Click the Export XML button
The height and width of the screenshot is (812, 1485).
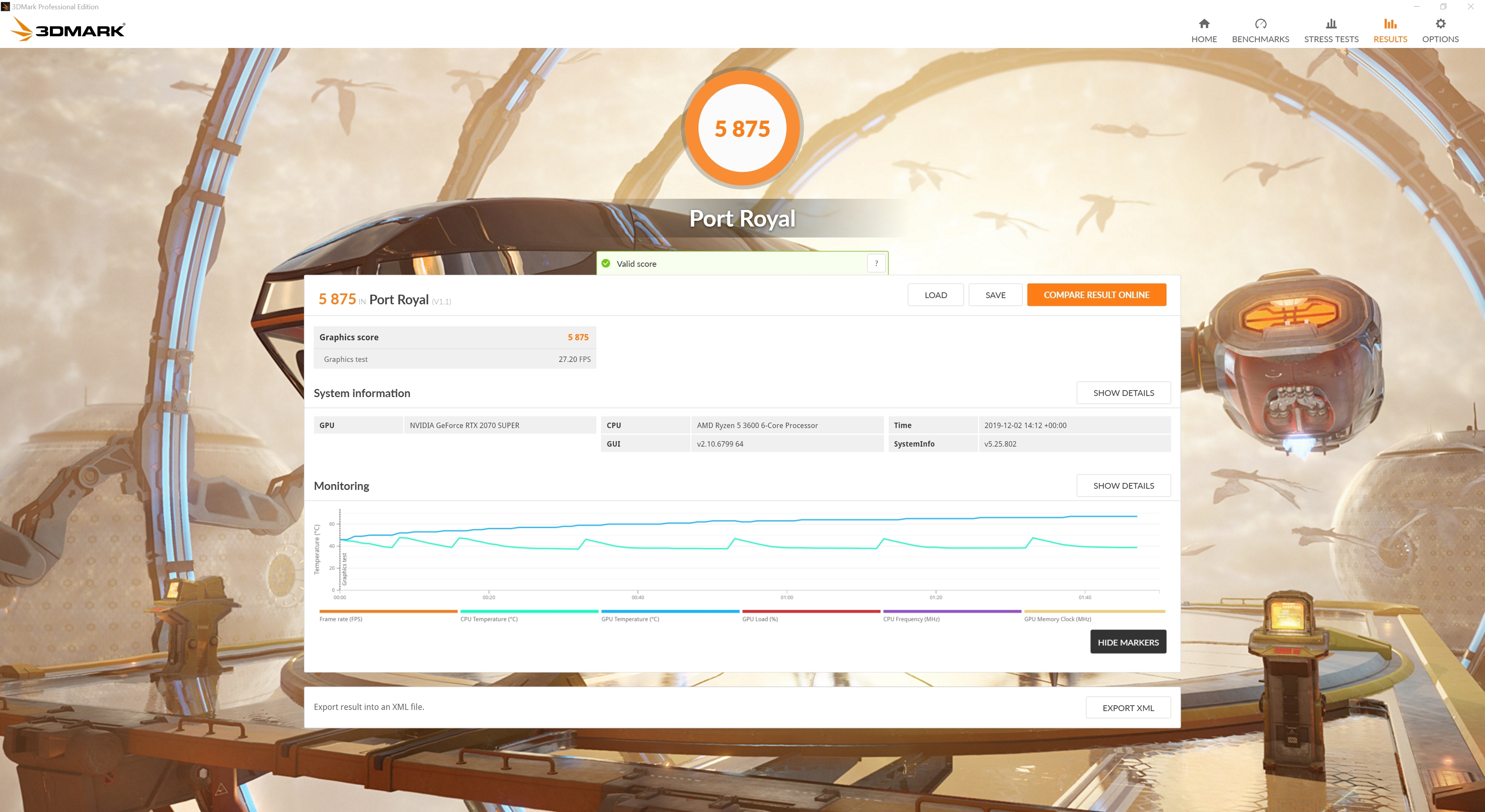1128,708
